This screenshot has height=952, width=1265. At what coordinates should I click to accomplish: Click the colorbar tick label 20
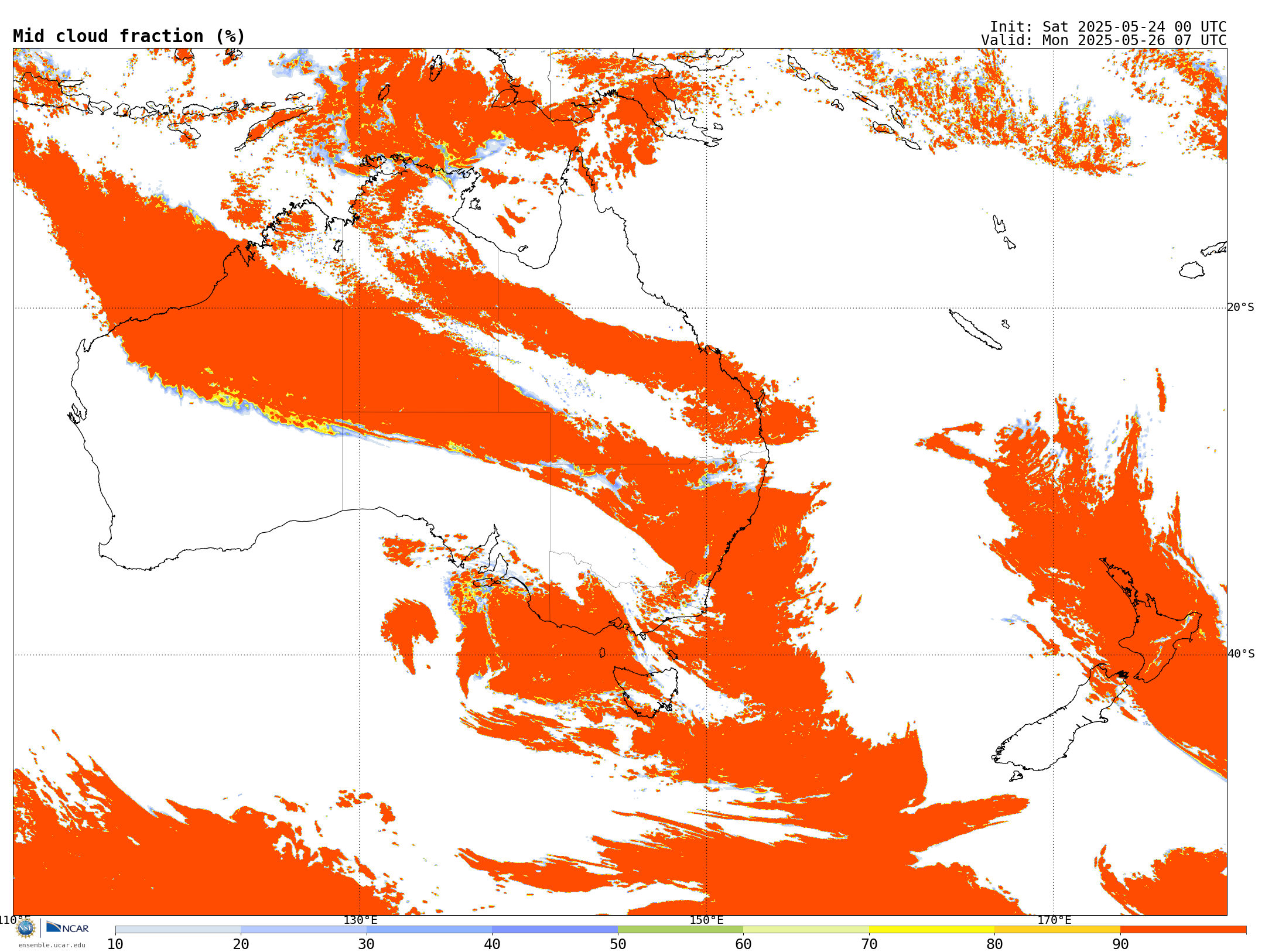tap(241, 944)
